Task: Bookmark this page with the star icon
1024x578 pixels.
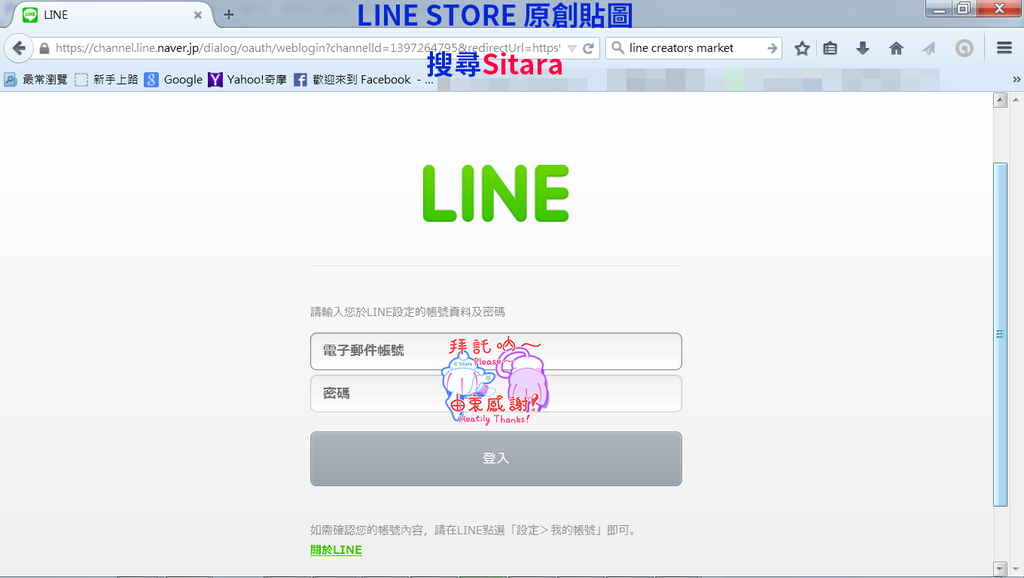Action: [802, 48]
